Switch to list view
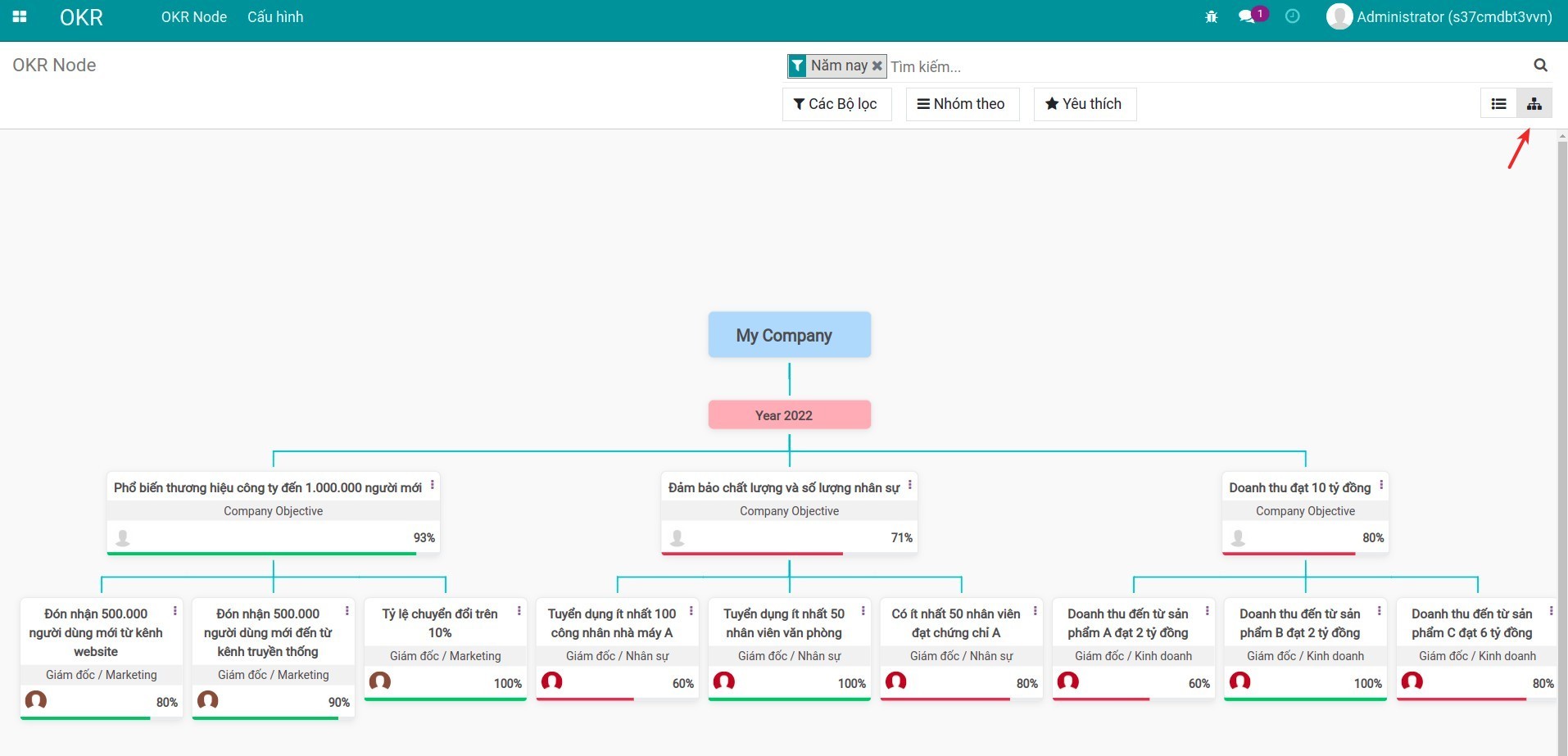 coord(1498,104)
